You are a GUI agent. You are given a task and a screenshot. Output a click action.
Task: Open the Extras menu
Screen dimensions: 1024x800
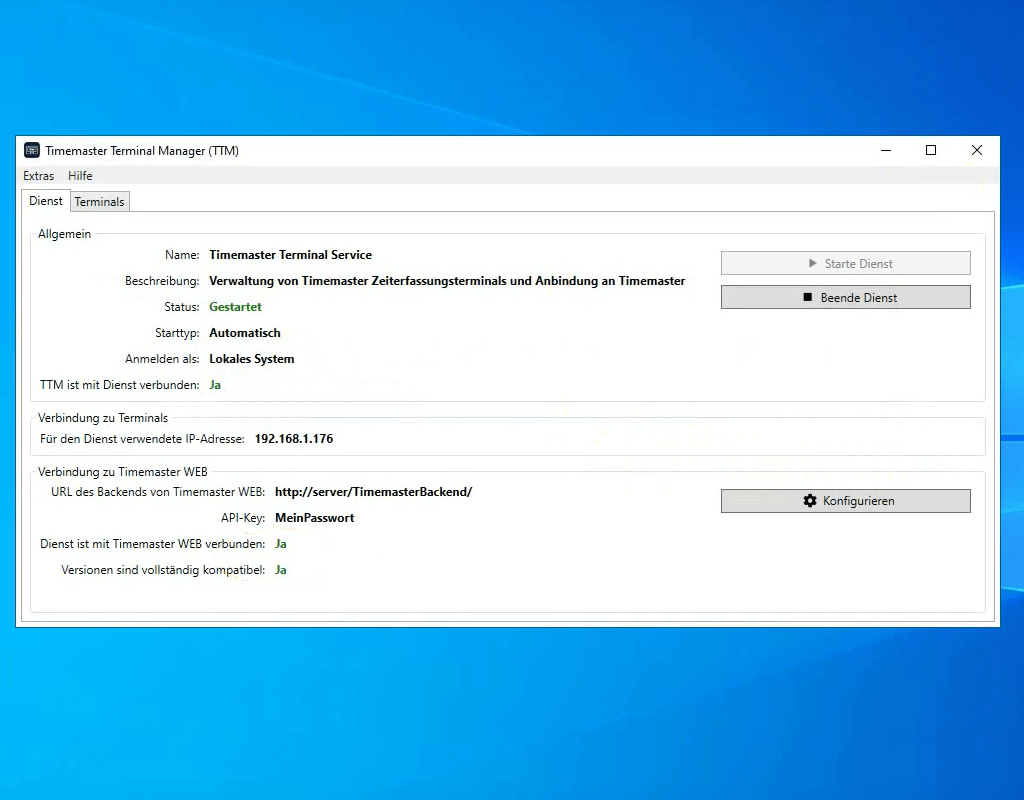(x=39, y=176)
